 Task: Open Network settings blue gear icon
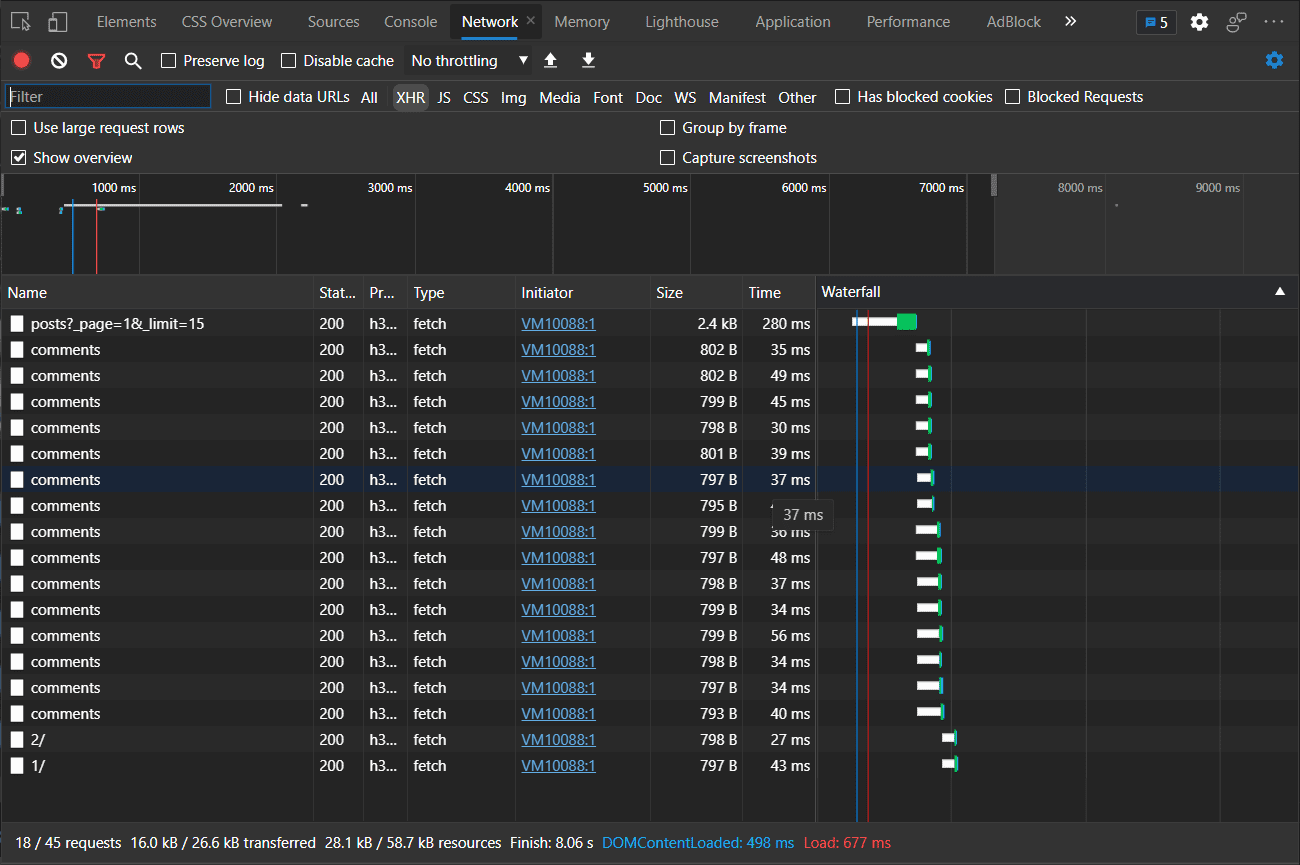[x=1274, y=60]
